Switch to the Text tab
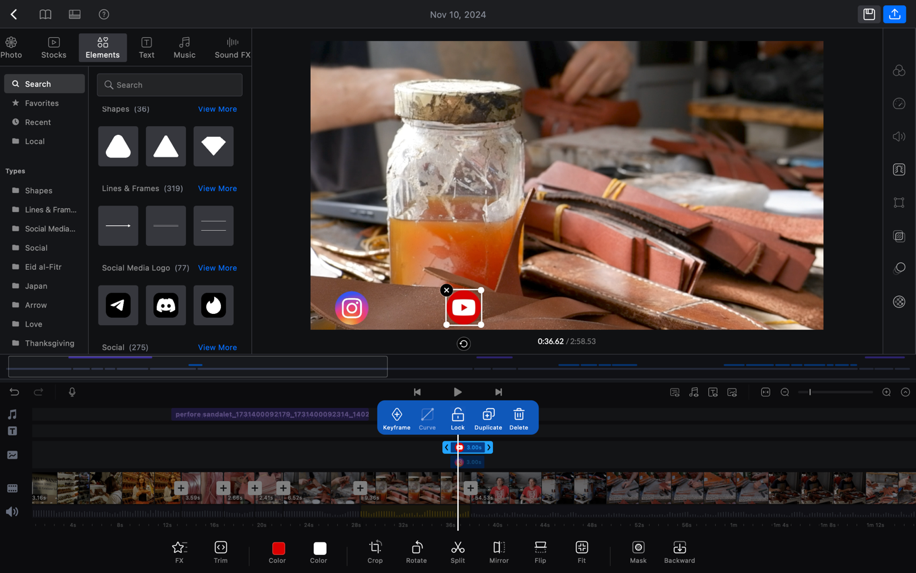The width and height of the screenshot is (916, 573). 146,47
